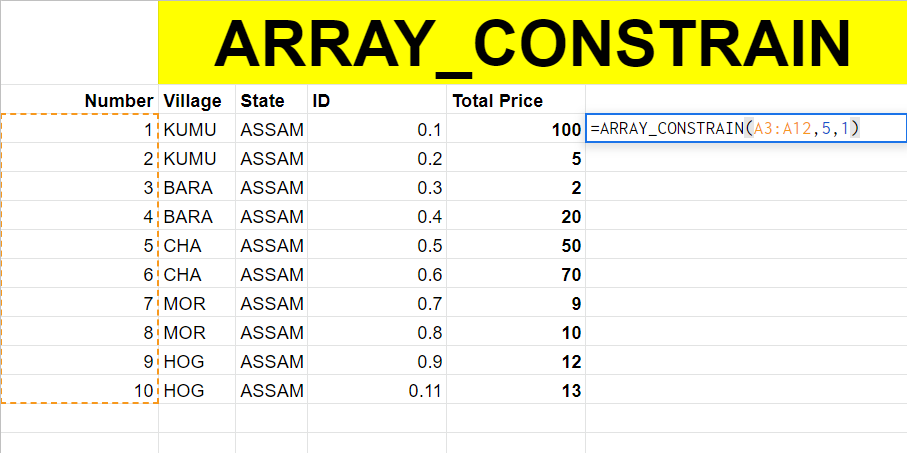
Task: Select Number column cell with value 3
Action: pyautogui.click(x=79, y=186)
